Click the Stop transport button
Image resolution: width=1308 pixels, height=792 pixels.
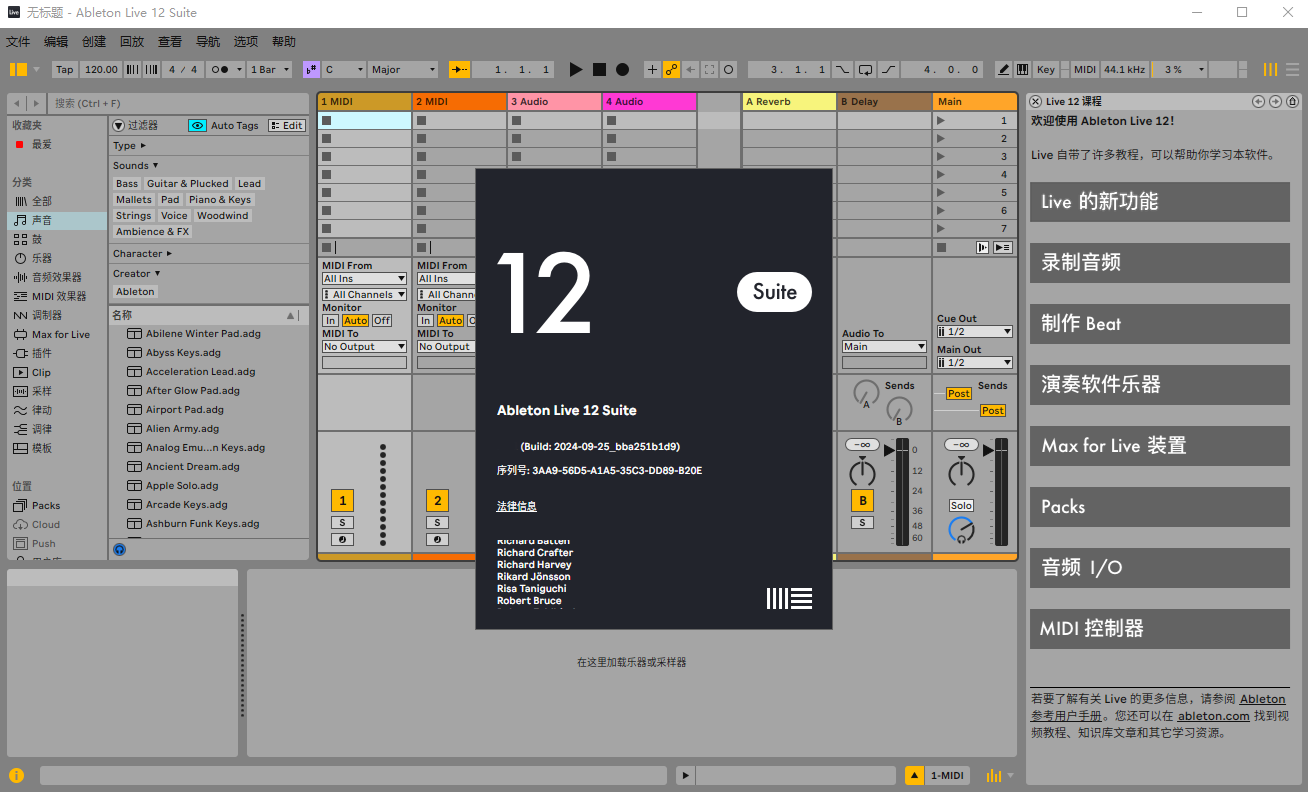pyautogui.click(x=599, y=70)
